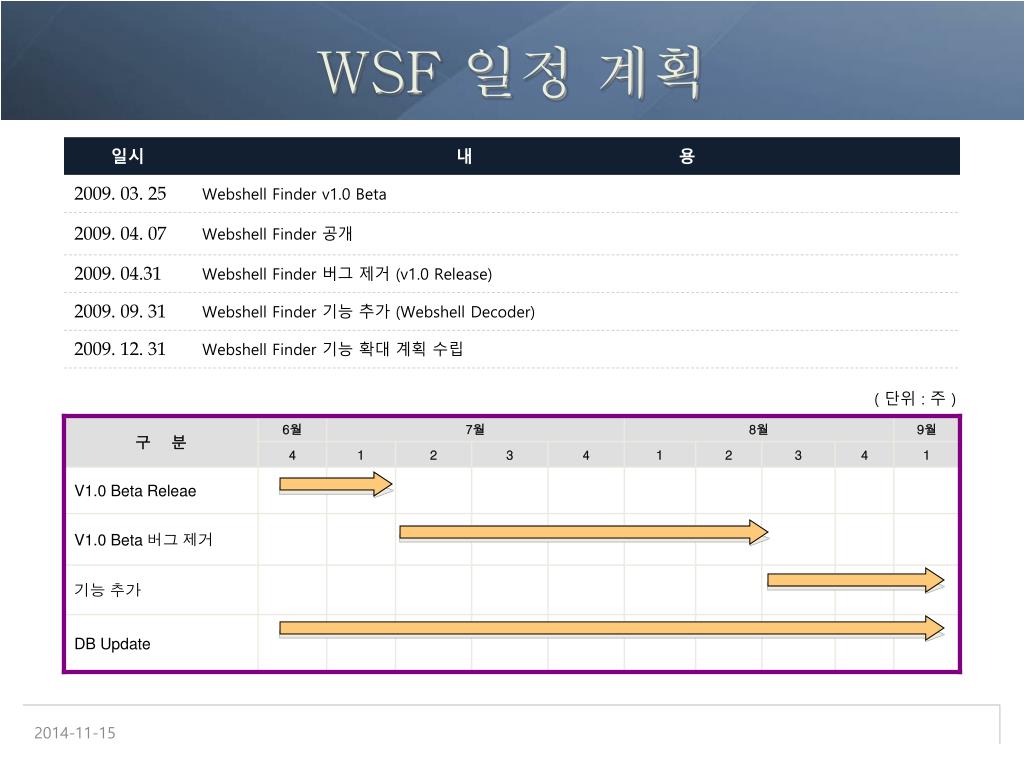The image size is (1024, 768).
Task: Select the DB Update arrow bar
Action: (611, 628)
